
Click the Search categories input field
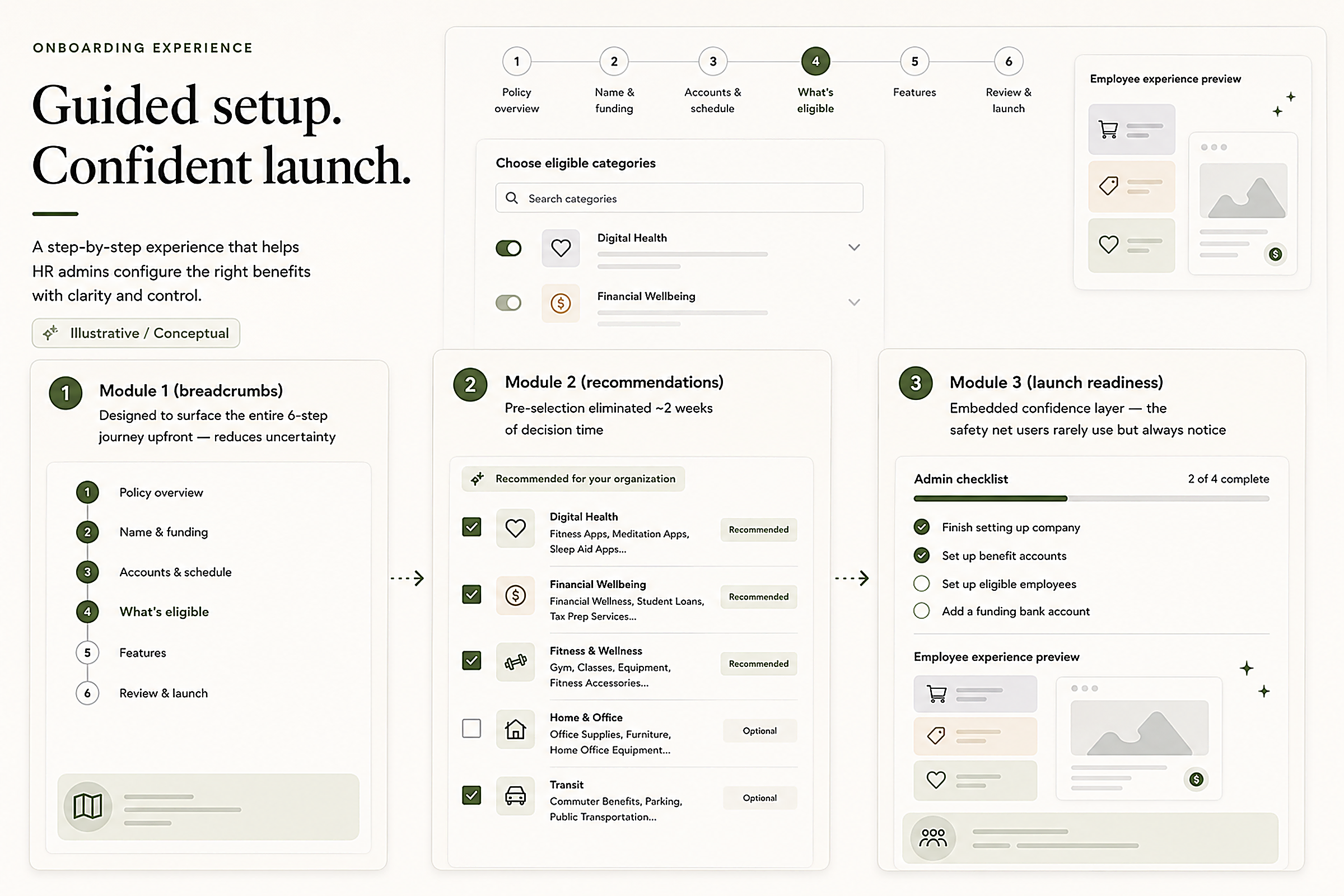tap(679, 198)
